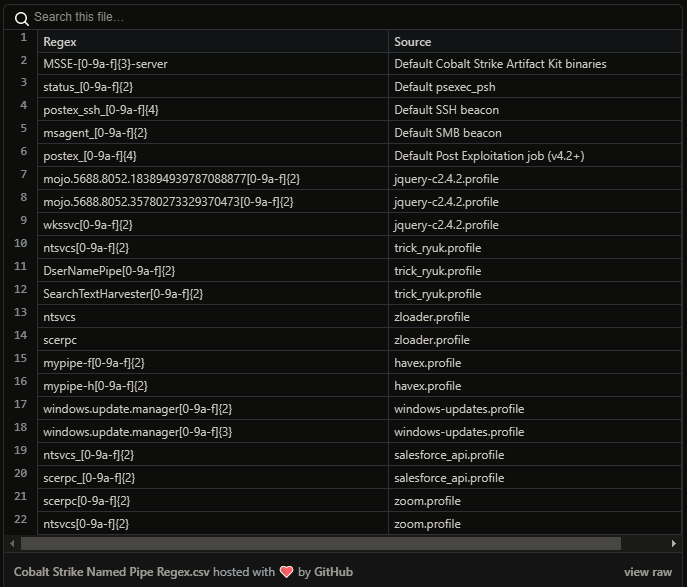This screenshot has height=587, width=687.
Task: Click cell 'SearchTextHarvester[0-9a-f]{2}'
Action: 213,294
